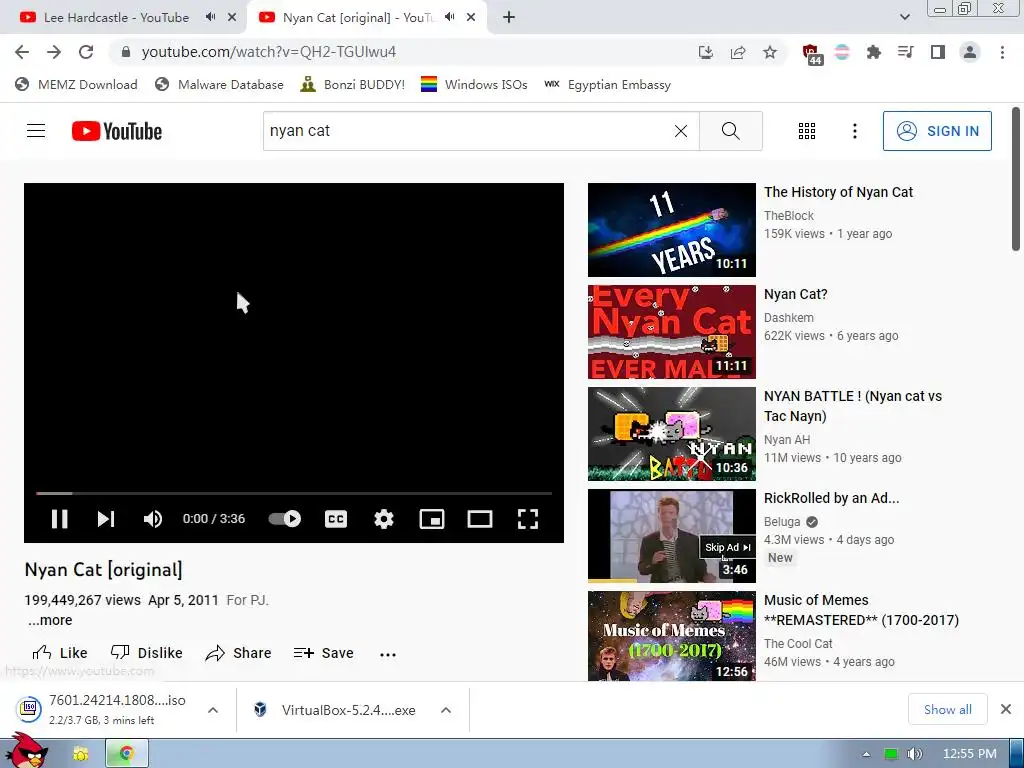1024x768 pixels.
Task: Go to YouTube home via logo
Action: pyautogui.click(x=117, y=131)
